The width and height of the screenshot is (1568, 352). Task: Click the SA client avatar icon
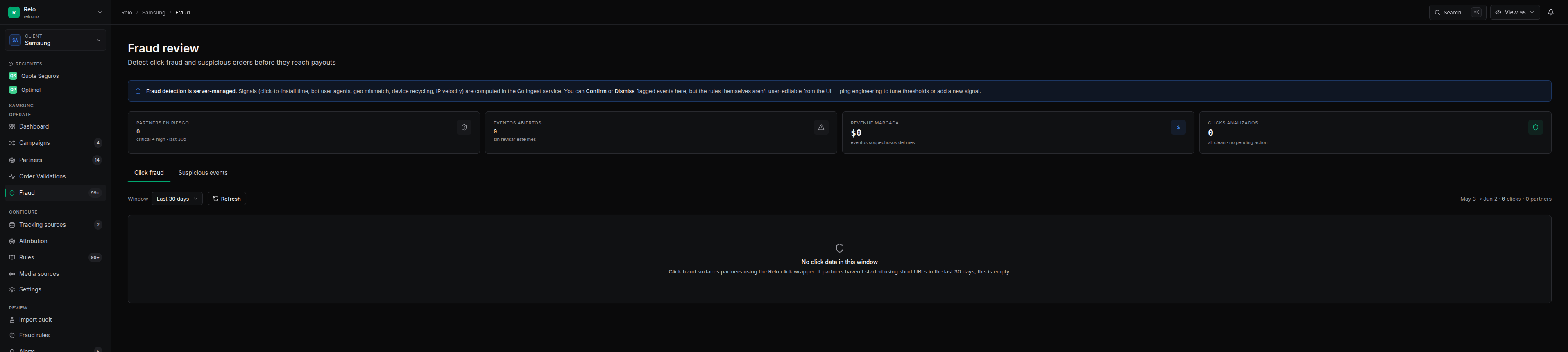click(x=15, y=40)
